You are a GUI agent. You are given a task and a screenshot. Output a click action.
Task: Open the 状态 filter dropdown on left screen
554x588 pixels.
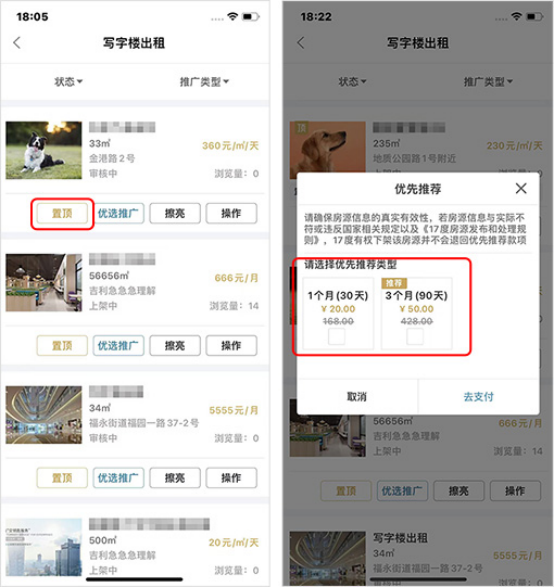click(x=68, y=81)
